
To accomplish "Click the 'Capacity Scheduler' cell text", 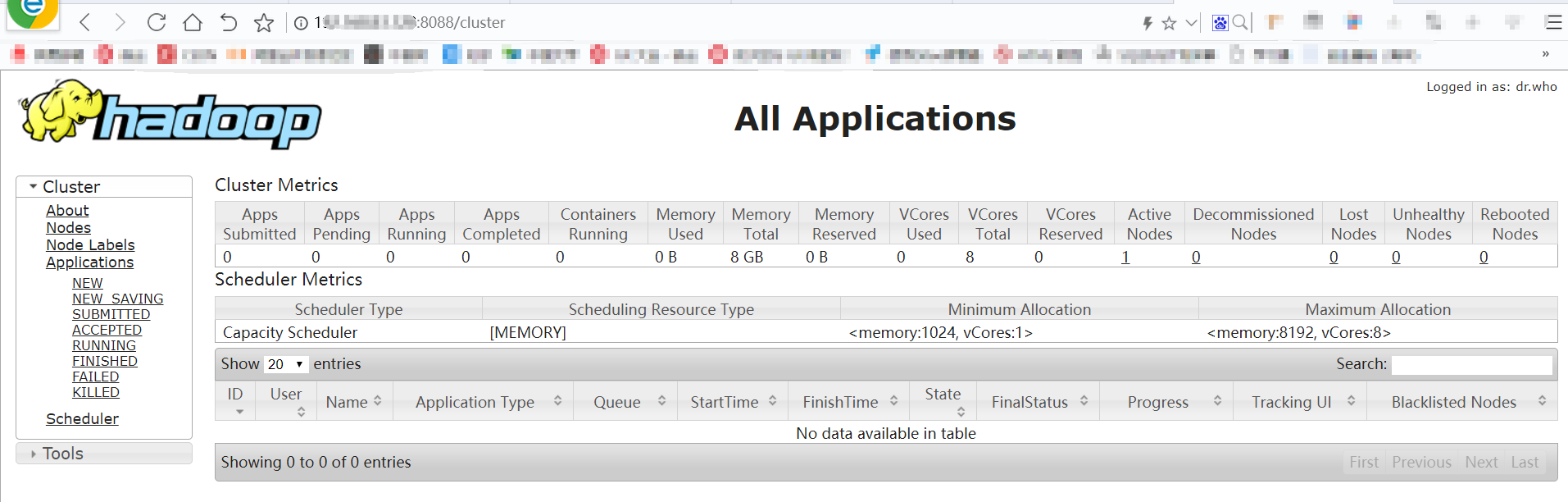I will [x=290, y=332].
